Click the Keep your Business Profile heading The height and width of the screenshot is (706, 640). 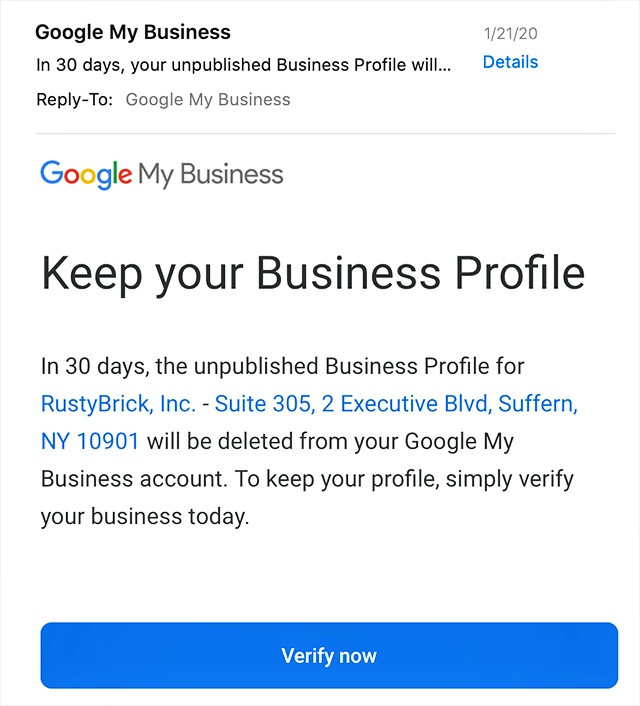pyautogui.click(x=313, y=274)
